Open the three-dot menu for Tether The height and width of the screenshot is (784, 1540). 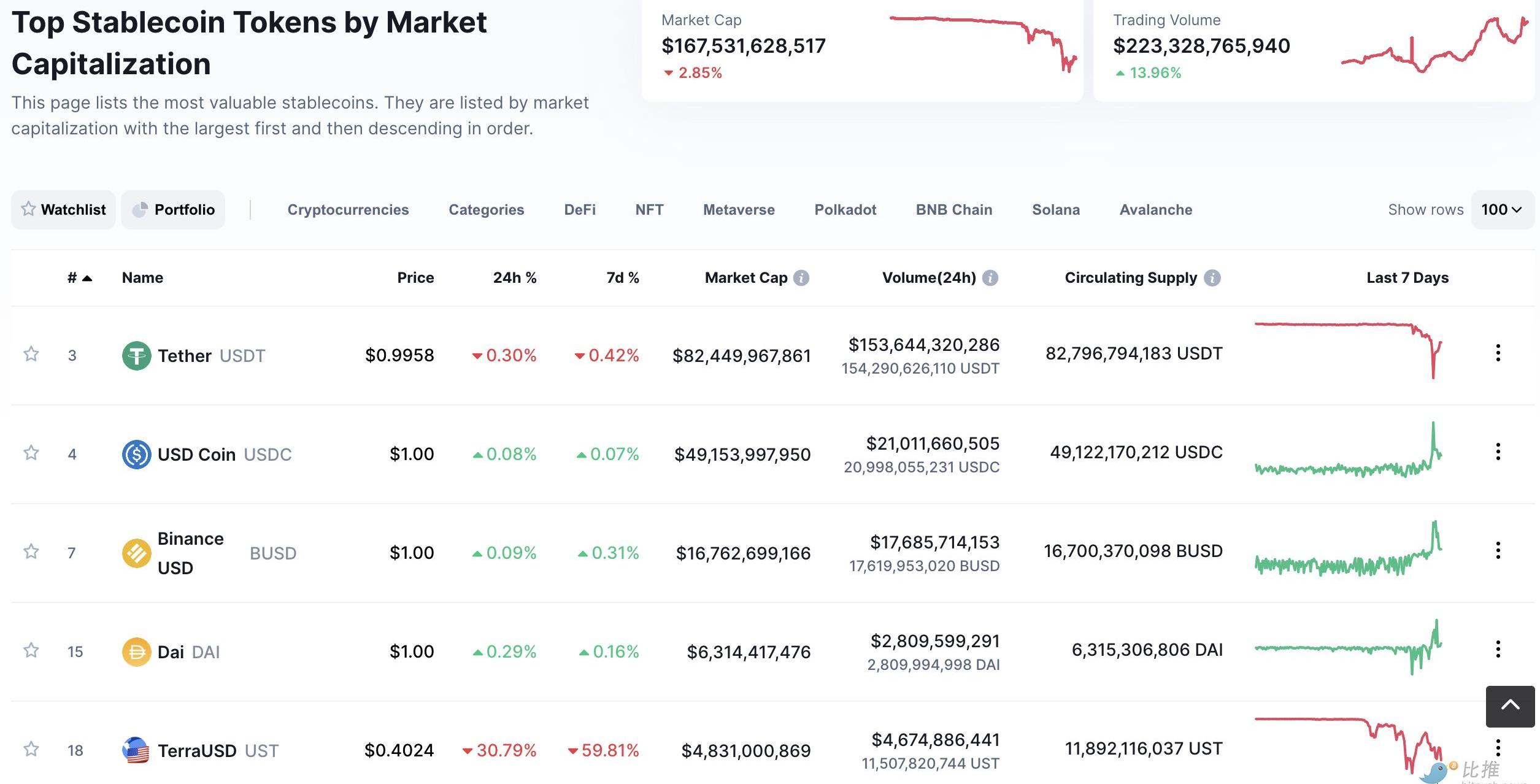(x=1498, y=353)
